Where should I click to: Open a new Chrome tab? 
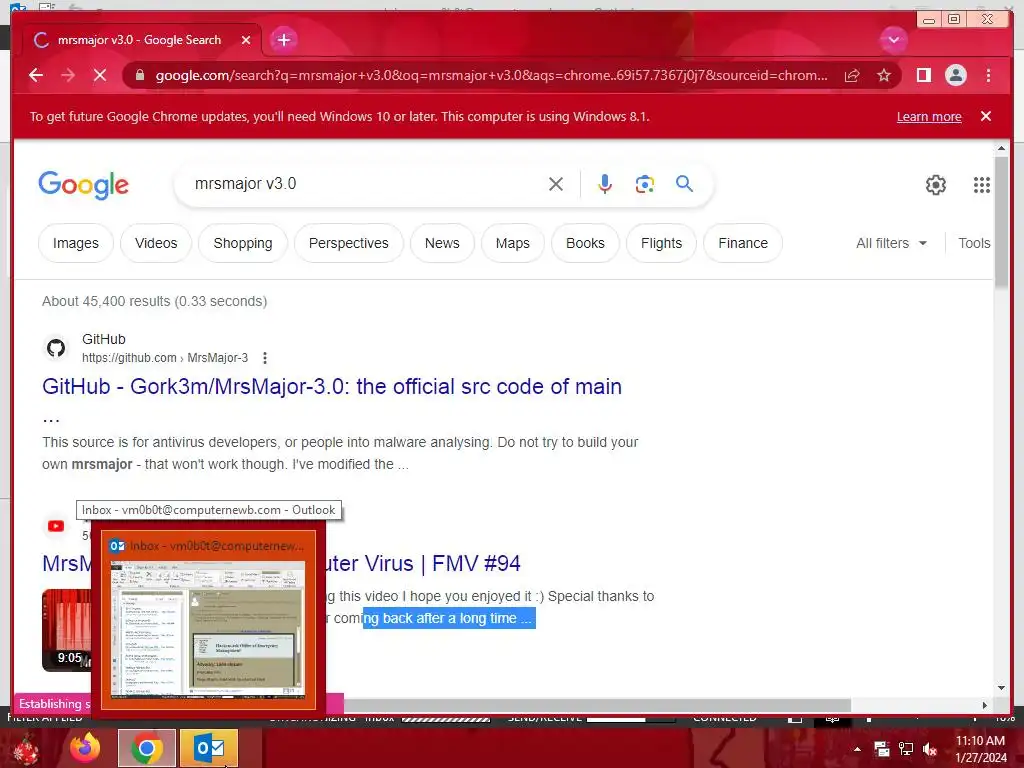point(283,40)
